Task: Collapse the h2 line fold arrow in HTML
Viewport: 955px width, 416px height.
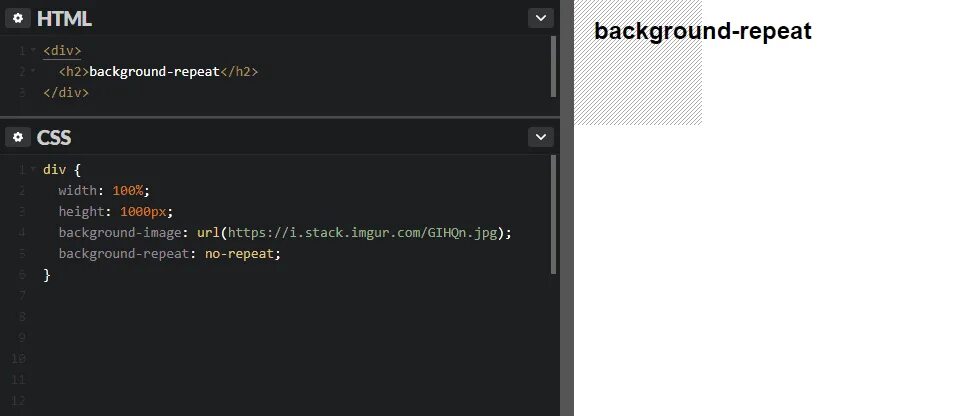Action: [x=33, y=72]
